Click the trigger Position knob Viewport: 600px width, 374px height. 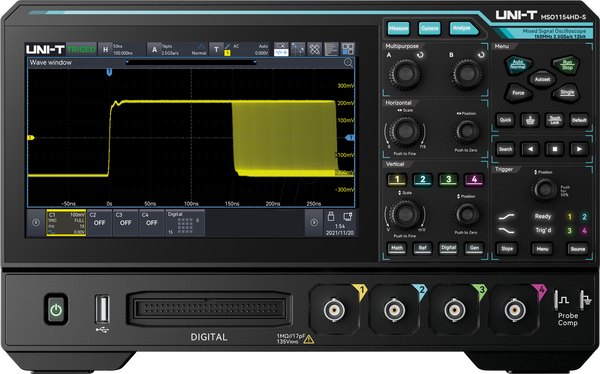click(544, 189)
